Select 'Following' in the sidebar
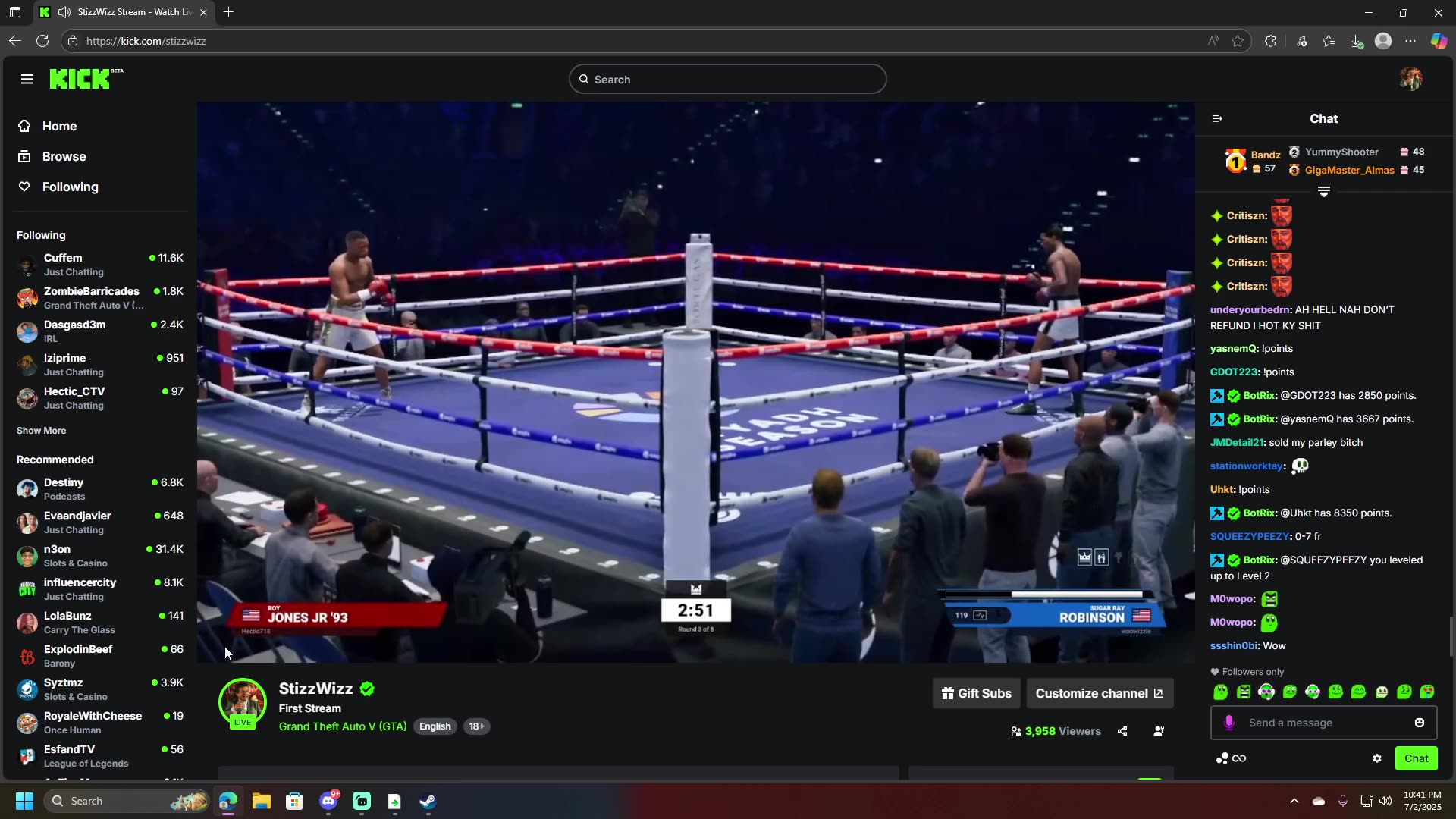The width and height of the screenshot is (1456, 819). pyautogui.click(x=70, y=187)
